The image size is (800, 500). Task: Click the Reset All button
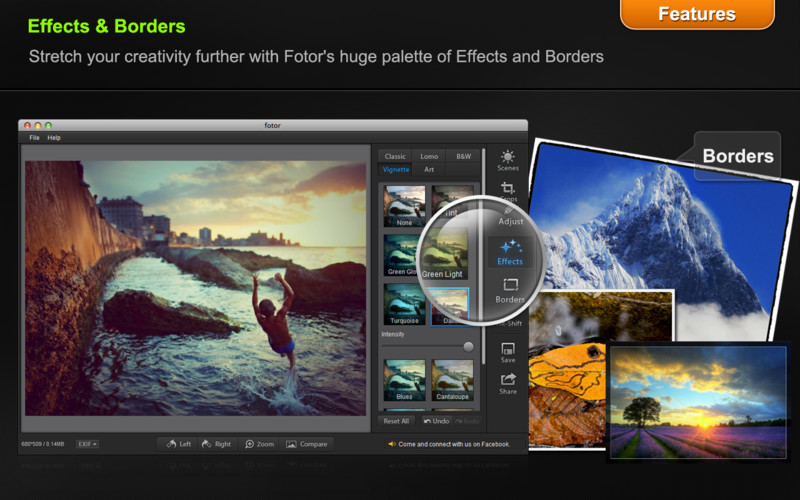pos(396,421)
